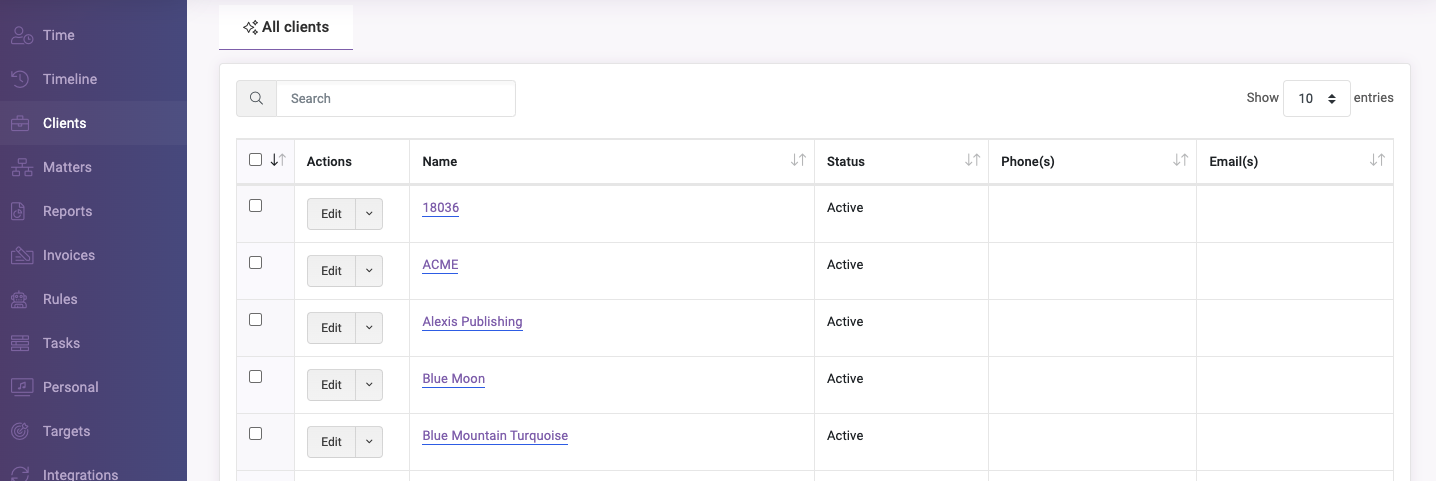Tick the select-all checkbox in table header

click(x=255, y=160)
